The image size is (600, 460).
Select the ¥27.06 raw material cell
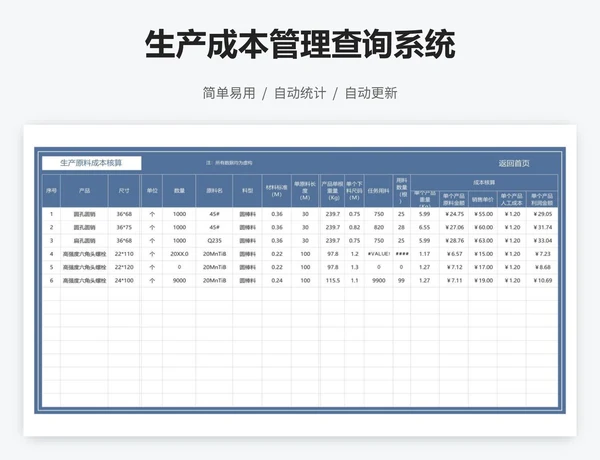[454, 227]
